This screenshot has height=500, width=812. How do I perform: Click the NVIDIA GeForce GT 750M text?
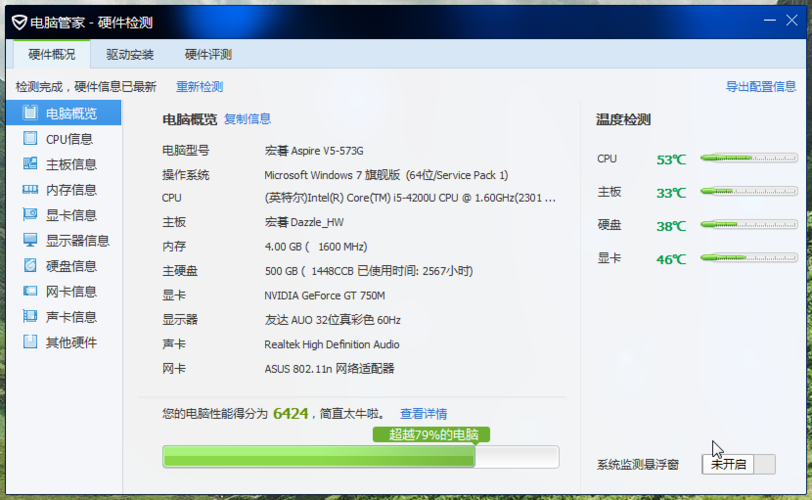(325, 296)
